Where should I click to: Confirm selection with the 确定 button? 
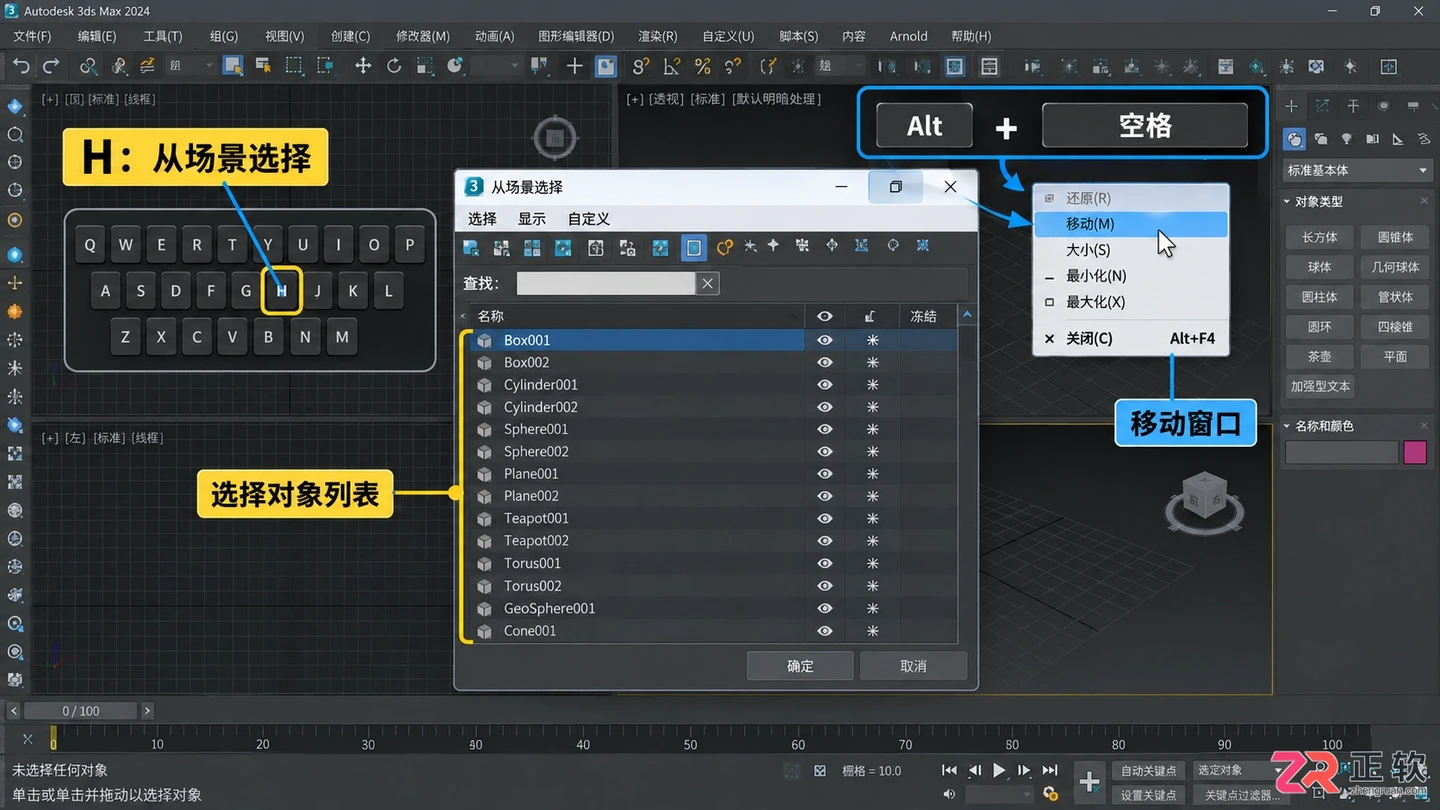[x=800, y=666]
